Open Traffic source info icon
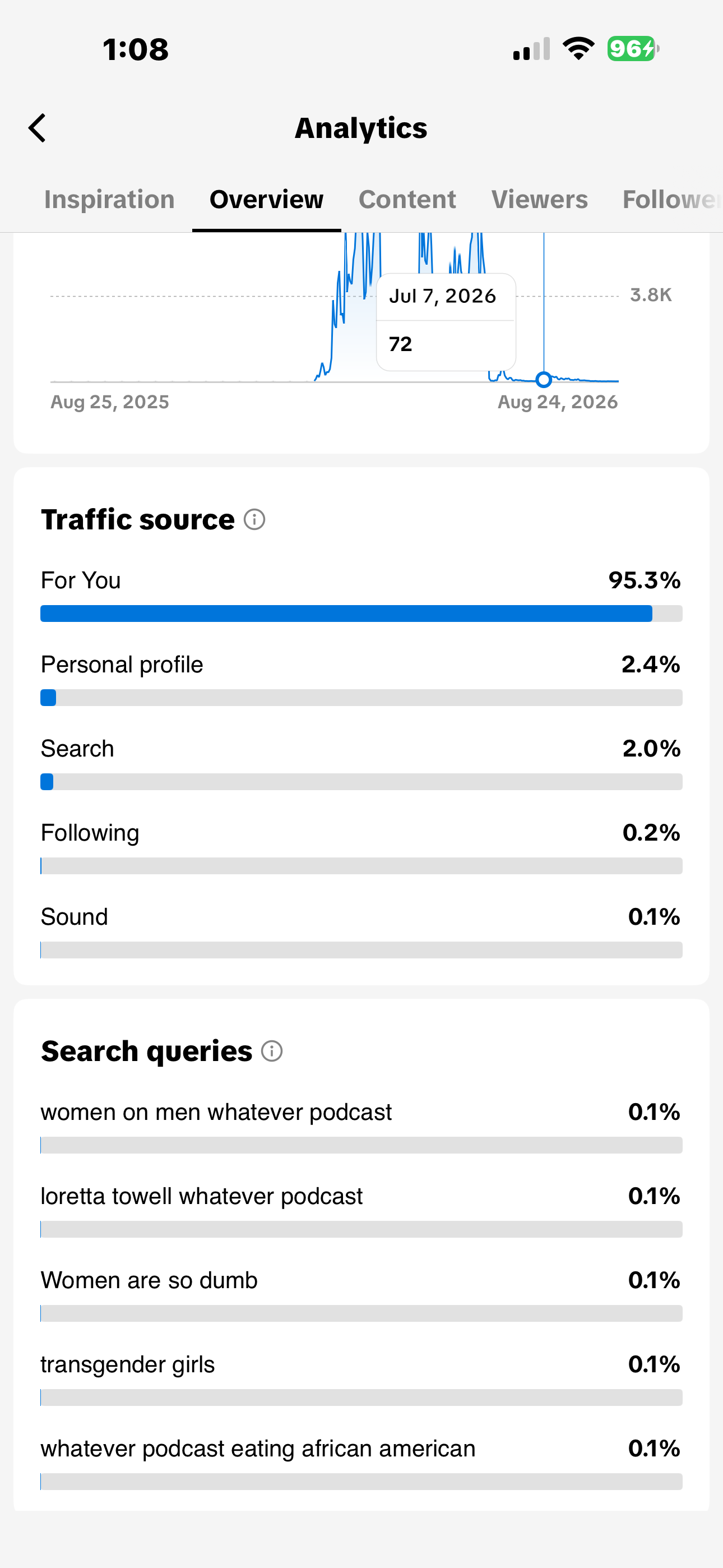Screen dimensions: 723x1568 (x=254, y=520)
